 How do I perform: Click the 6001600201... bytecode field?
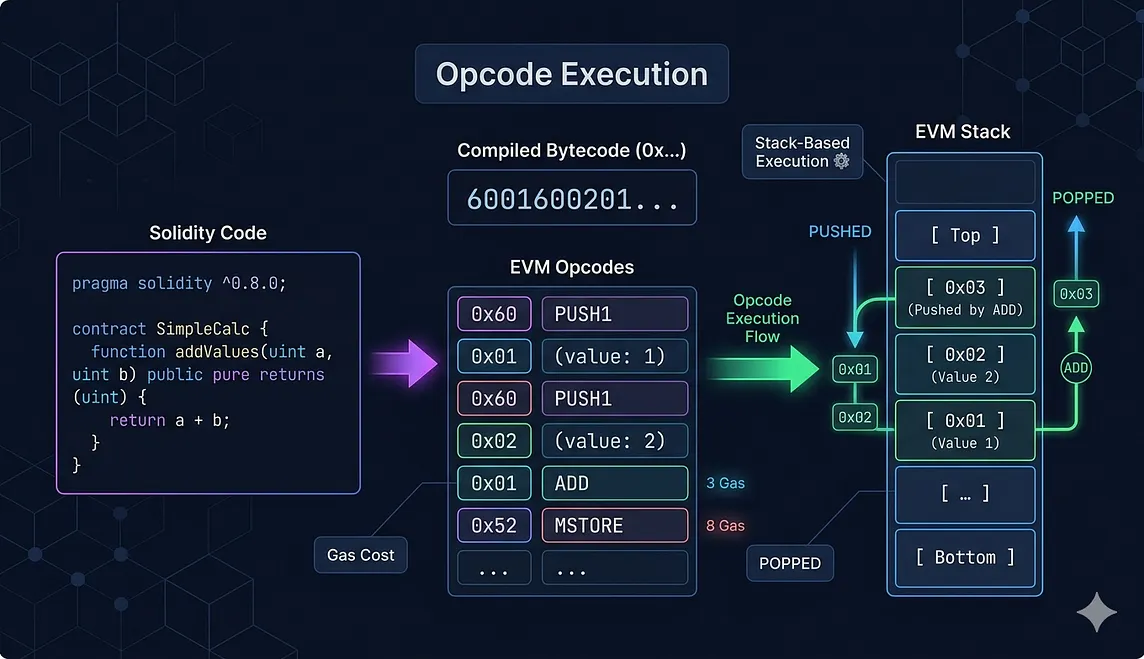click(572, 199)
